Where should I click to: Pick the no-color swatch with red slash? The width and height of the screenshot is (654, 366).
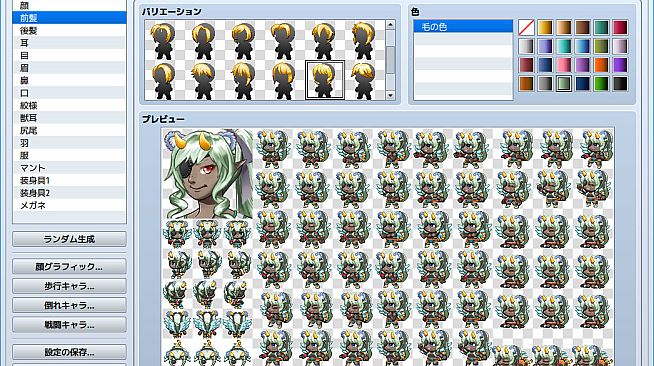(x=526, y=28)
